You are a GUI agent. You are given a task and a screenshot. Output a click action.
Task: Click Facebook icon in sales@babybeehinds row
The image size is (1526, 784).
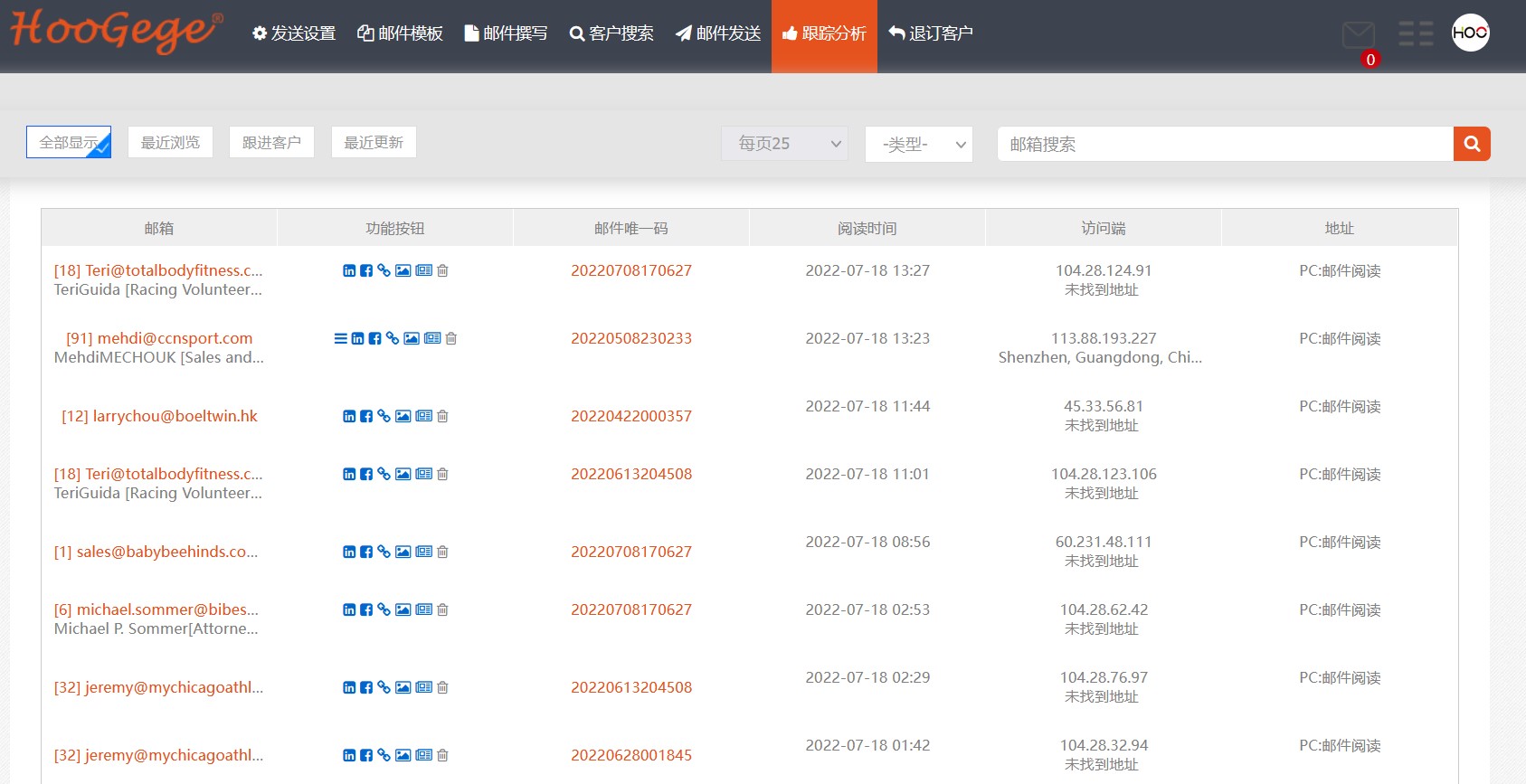pos(366,552)
